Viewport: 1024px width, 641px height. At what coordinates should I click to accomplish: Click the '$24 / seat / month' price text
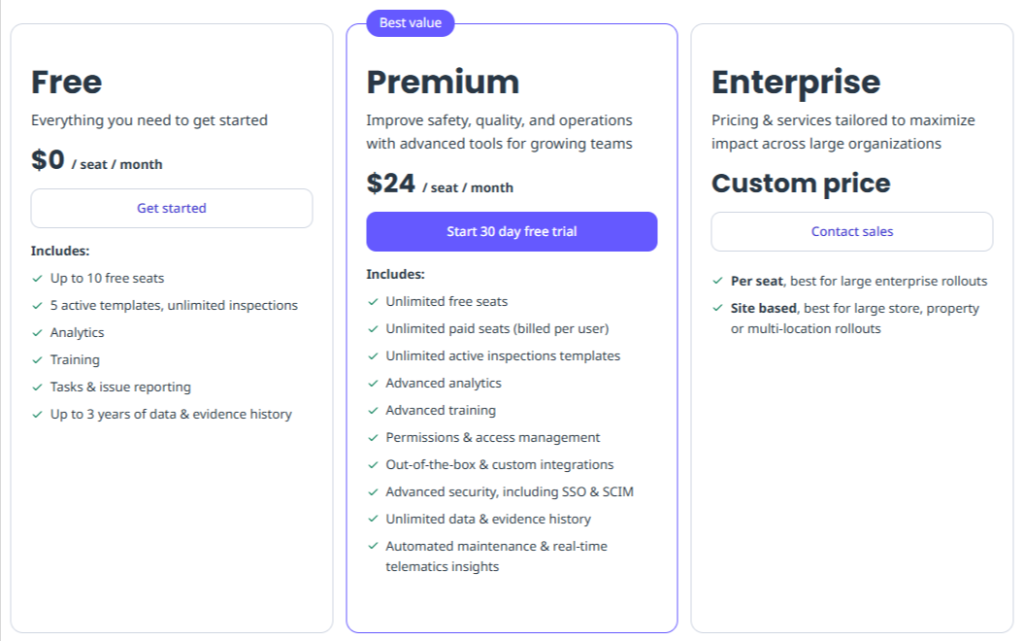440,186
